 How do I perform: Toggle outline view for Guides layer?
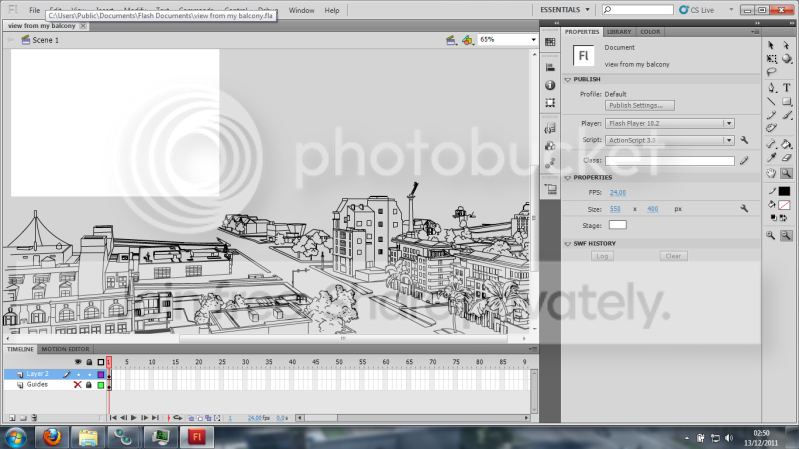(x=101, y=385)
